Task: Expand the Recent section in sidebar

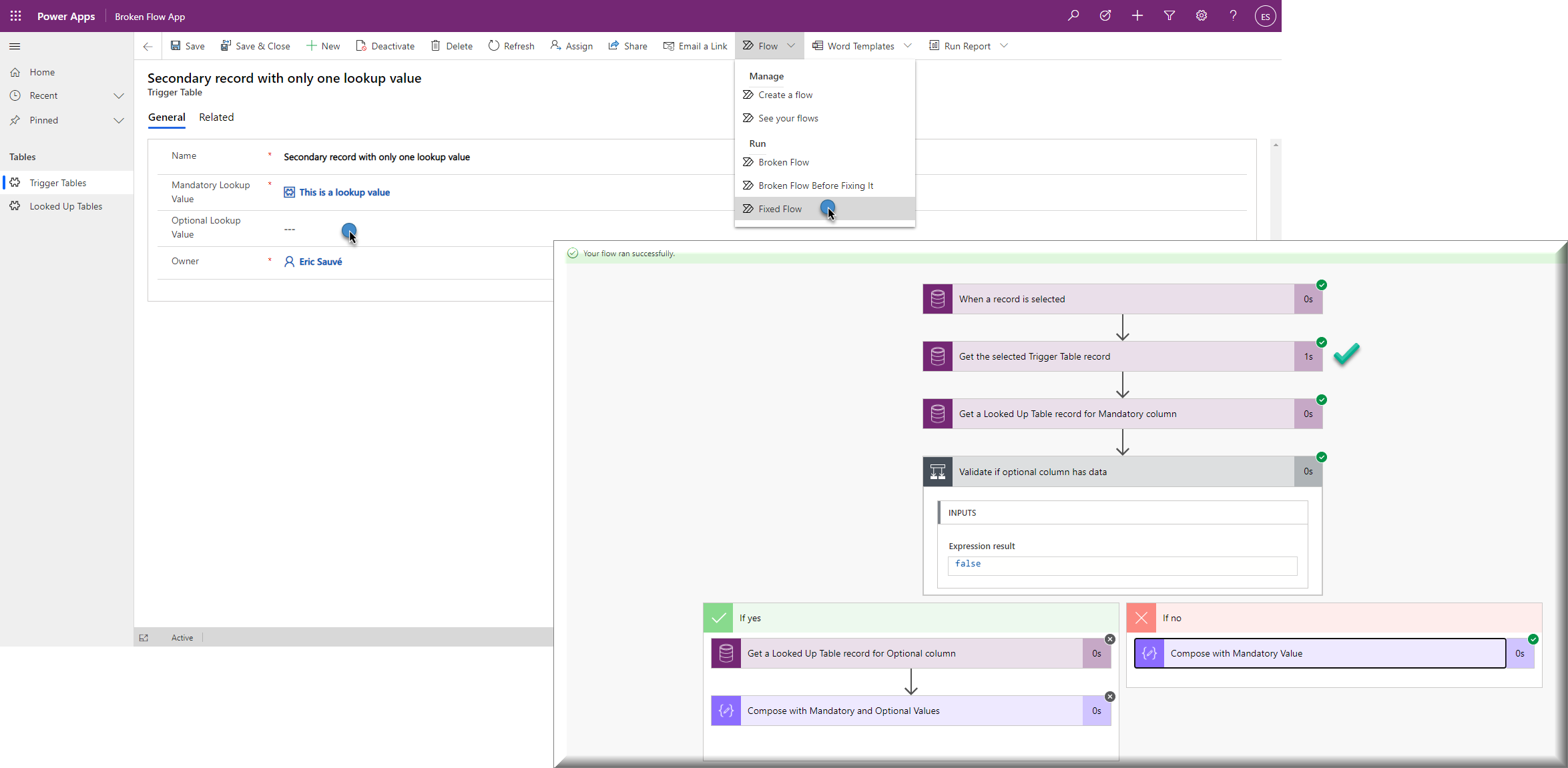Action: (119, 95)
